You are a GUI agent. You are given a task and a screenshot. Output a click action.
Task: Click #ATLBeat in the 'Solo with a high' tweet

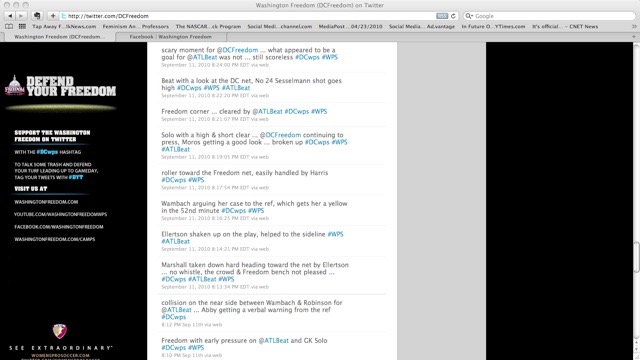click(x=176, y=149)
